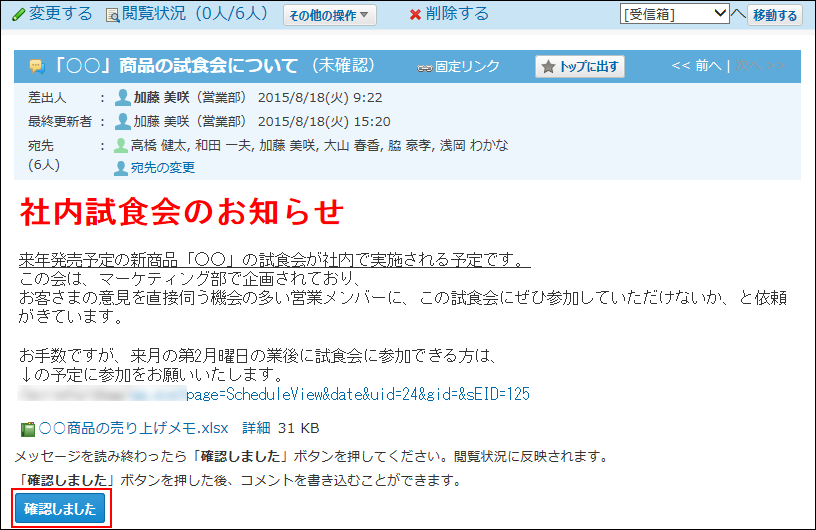Click the green pencil edit icon
The height and width of the screenshot is (530, 816).
click(18, 15)
